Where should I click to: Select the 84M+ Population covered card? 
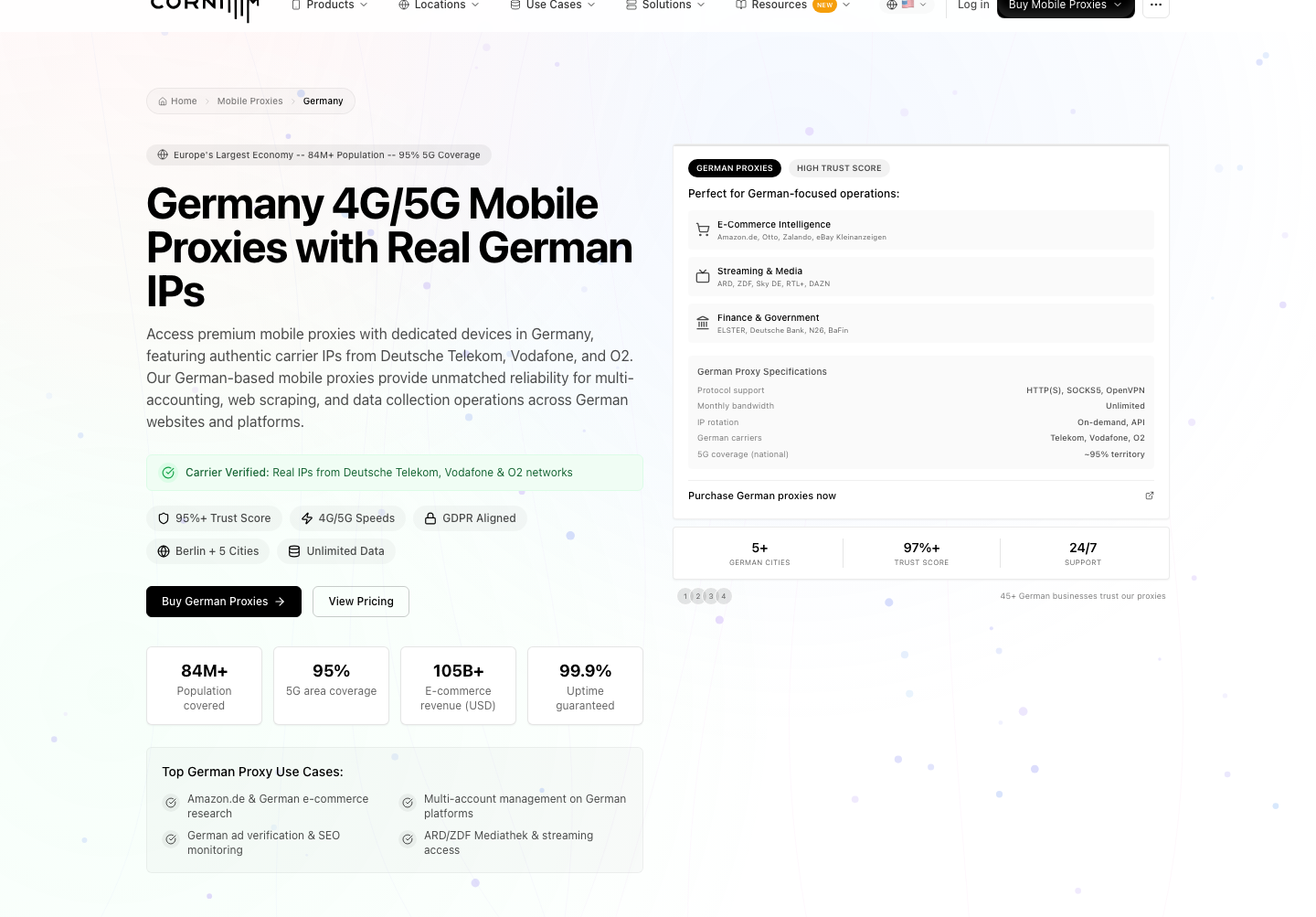point(204,686)
